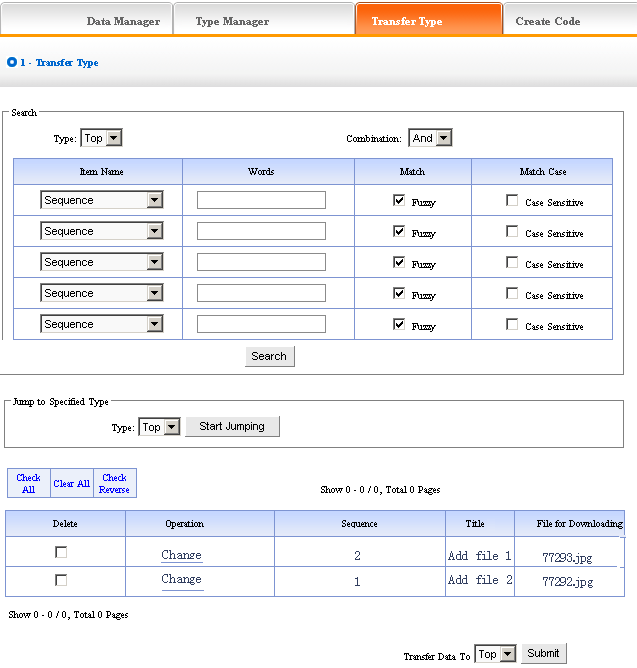Click sequence value 1 in results table
This screenshot has width=637, height=668.
357,582
